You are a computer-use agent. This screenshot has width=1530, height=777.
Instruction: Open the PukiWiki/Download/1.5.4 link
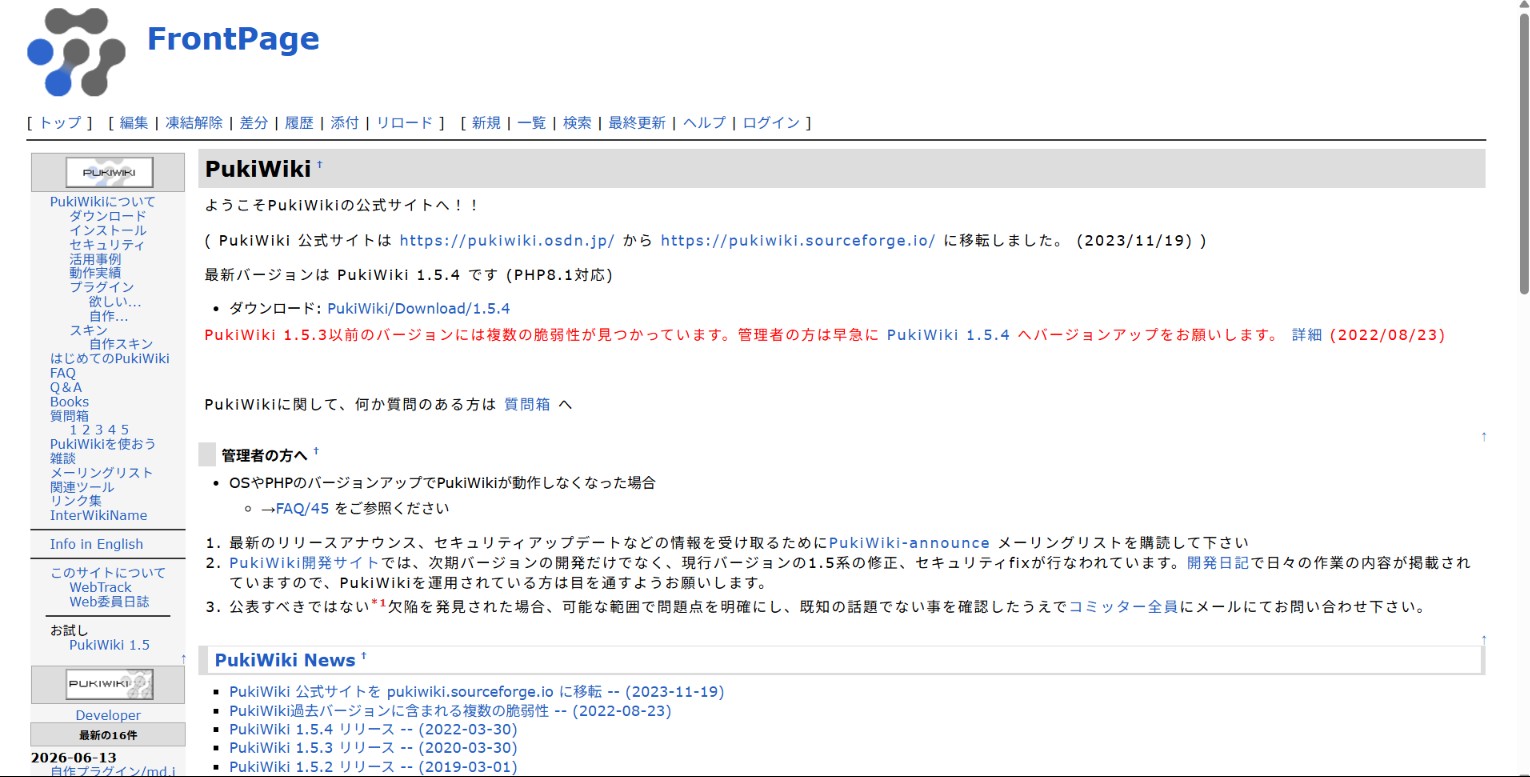(x=419, y=308)
